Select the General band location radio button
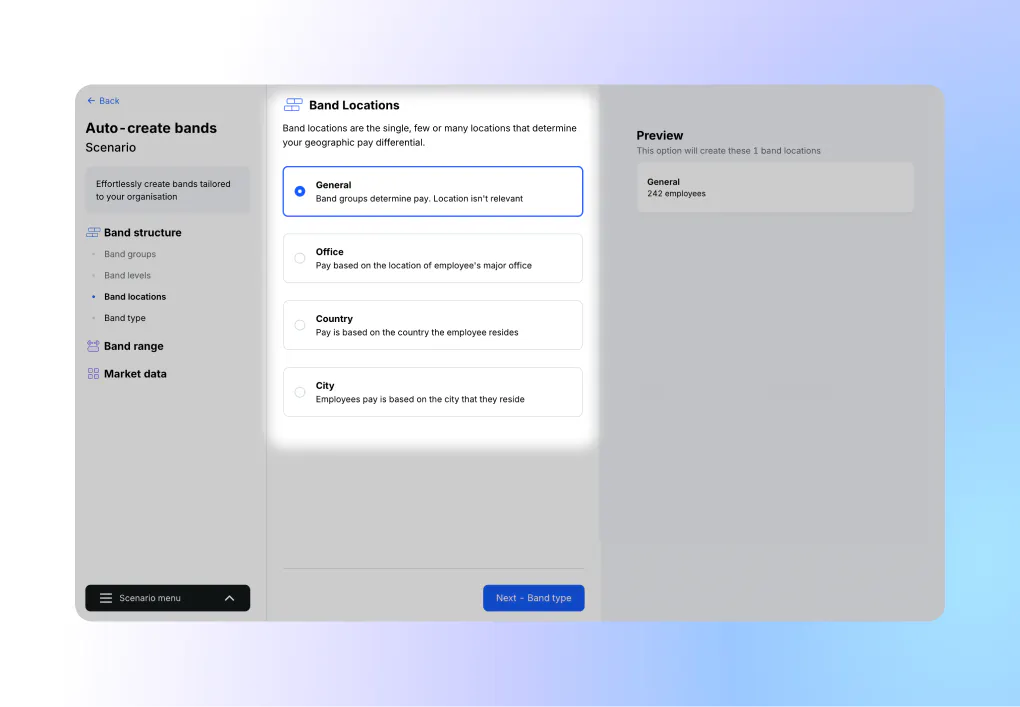The height and width of the screenshot is (707, 1020). (x=299, y=191)
